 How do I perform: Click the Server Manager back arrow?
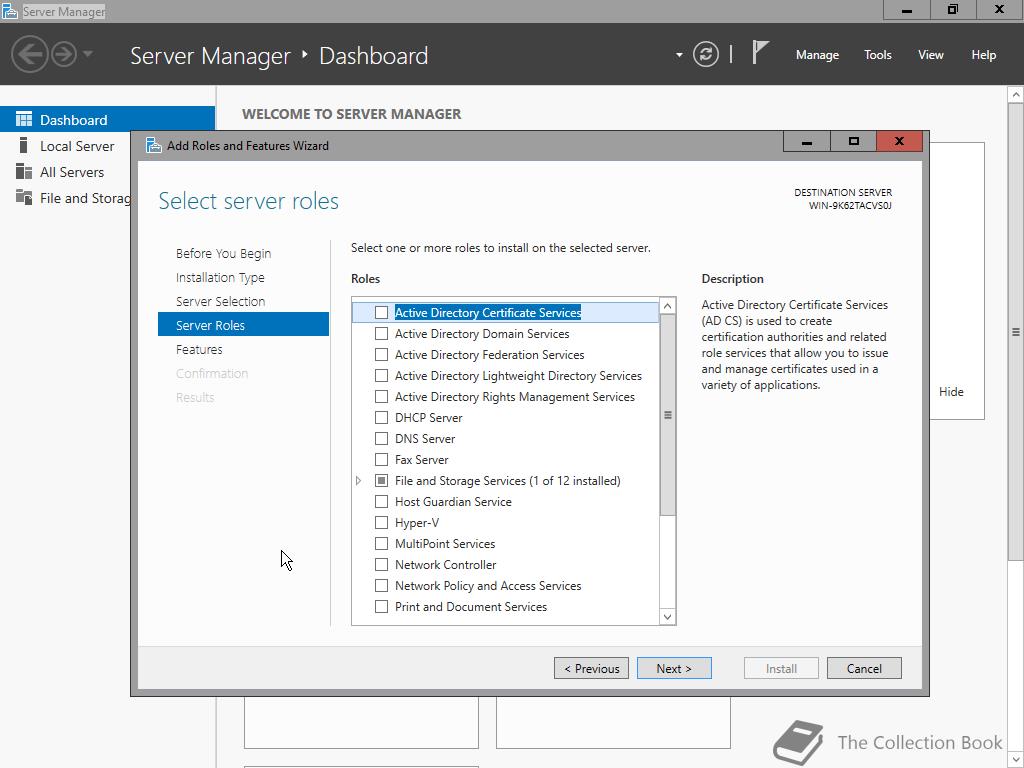click(x=30, y=54)
